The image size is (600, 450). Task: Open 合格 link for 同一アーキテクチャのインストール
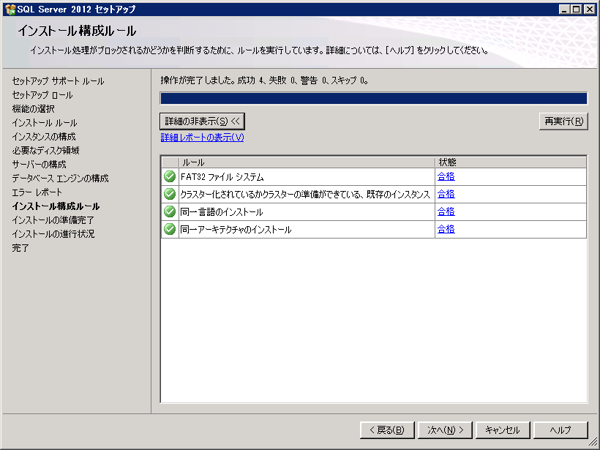446,229
